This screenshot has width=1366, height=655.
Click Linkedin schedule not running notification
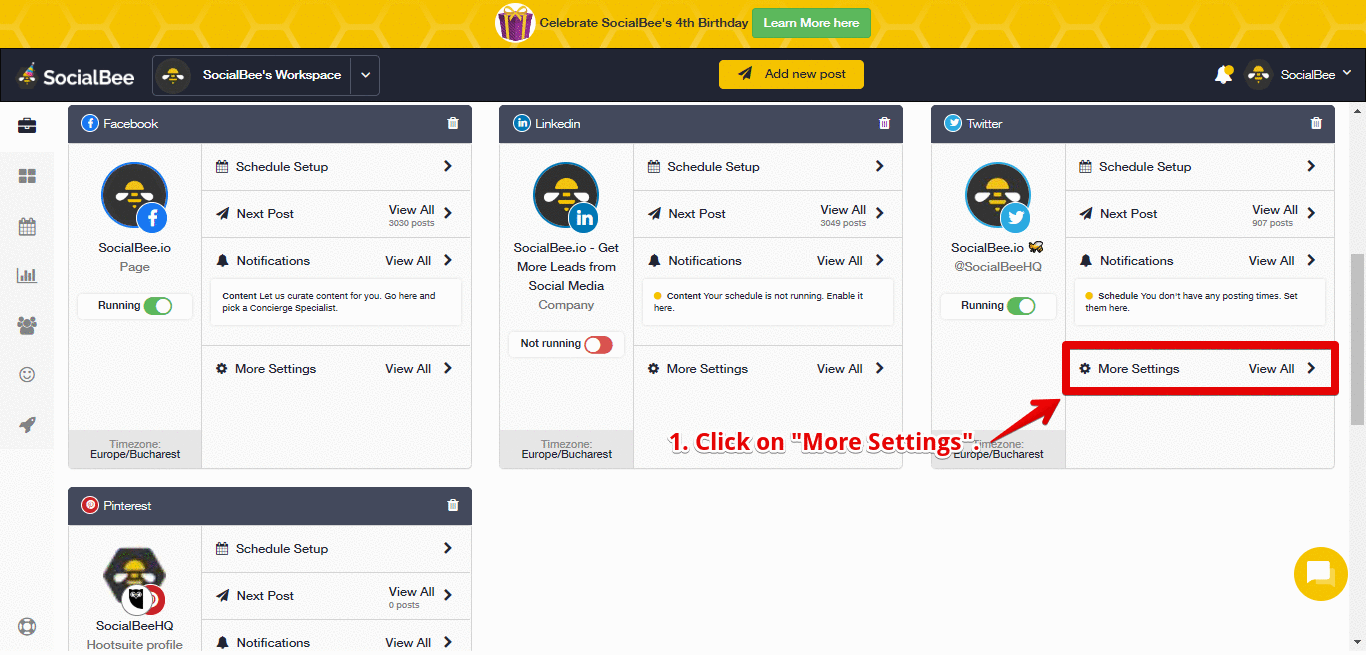768,302
